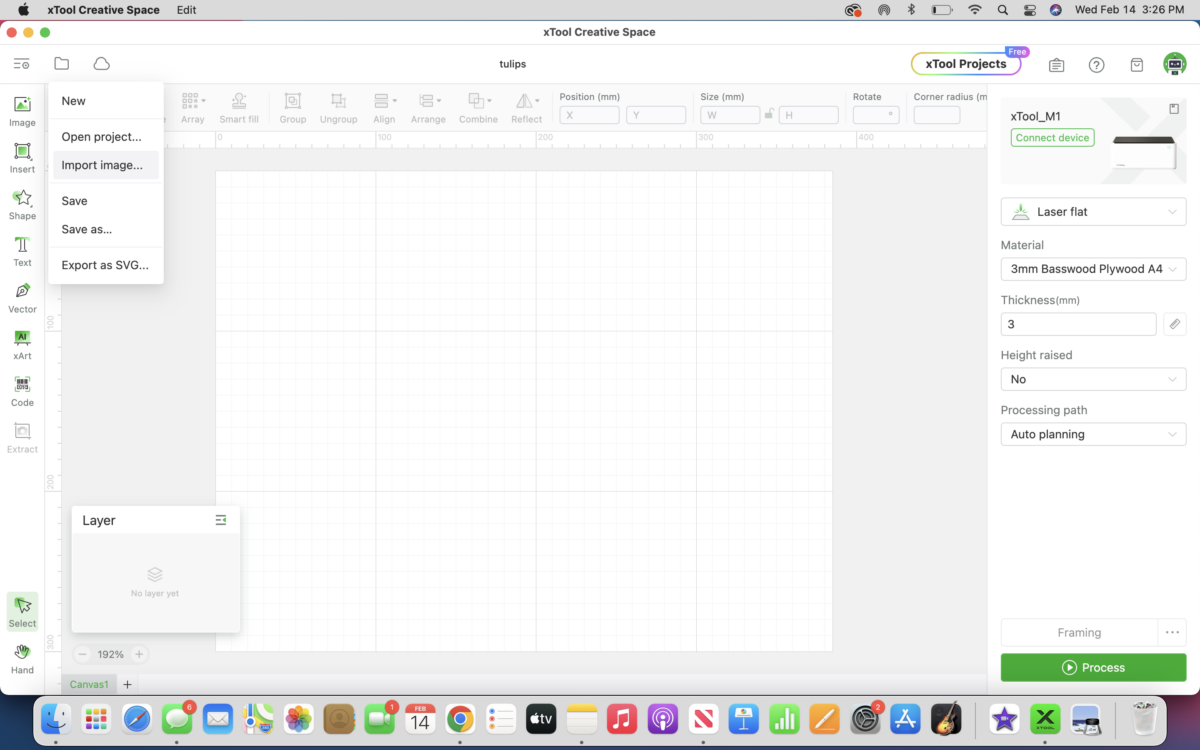
Task: Select the Image tool in sidebar
Action: (x=22, y=111)
